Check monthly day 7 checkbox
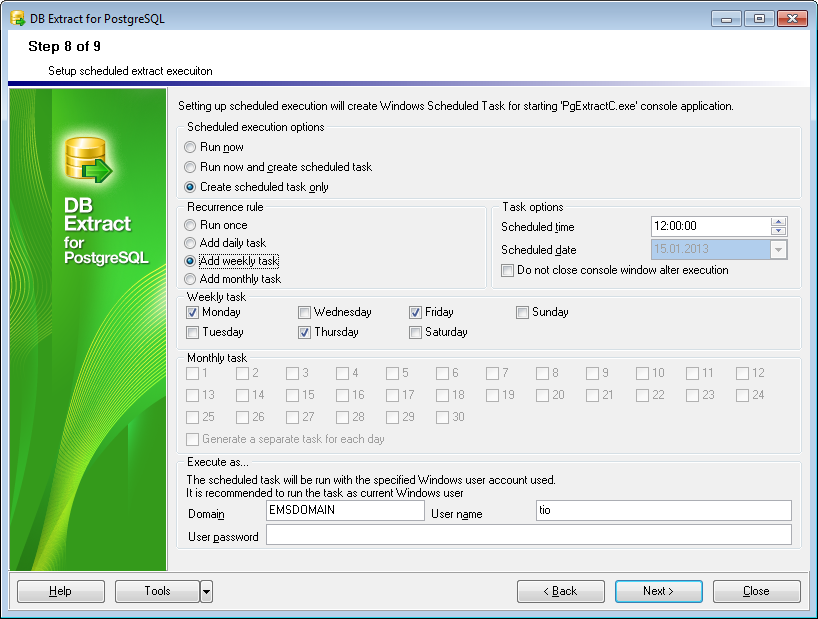Screen dimensions: 818x619 click(x=492, y=373)
